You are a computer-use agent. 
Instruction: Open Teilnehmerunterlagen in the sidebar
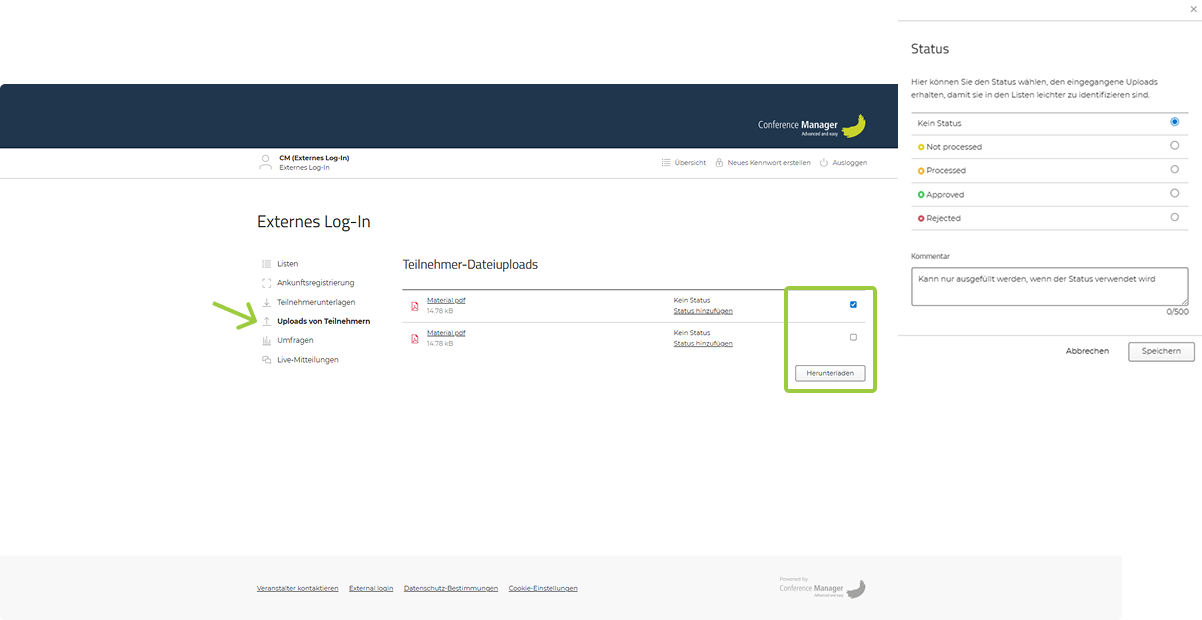coord(316,302)
